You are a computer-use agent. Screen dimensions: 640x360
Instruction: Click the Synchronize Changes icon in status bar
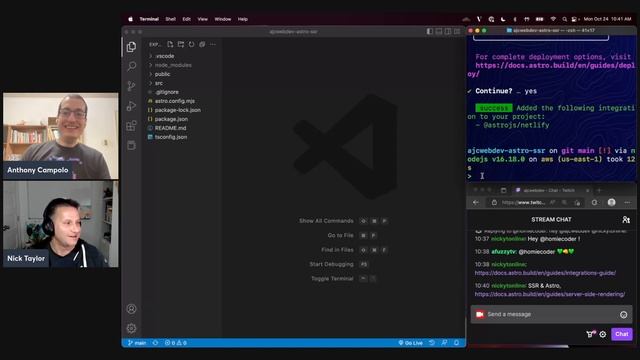point(156,343)
